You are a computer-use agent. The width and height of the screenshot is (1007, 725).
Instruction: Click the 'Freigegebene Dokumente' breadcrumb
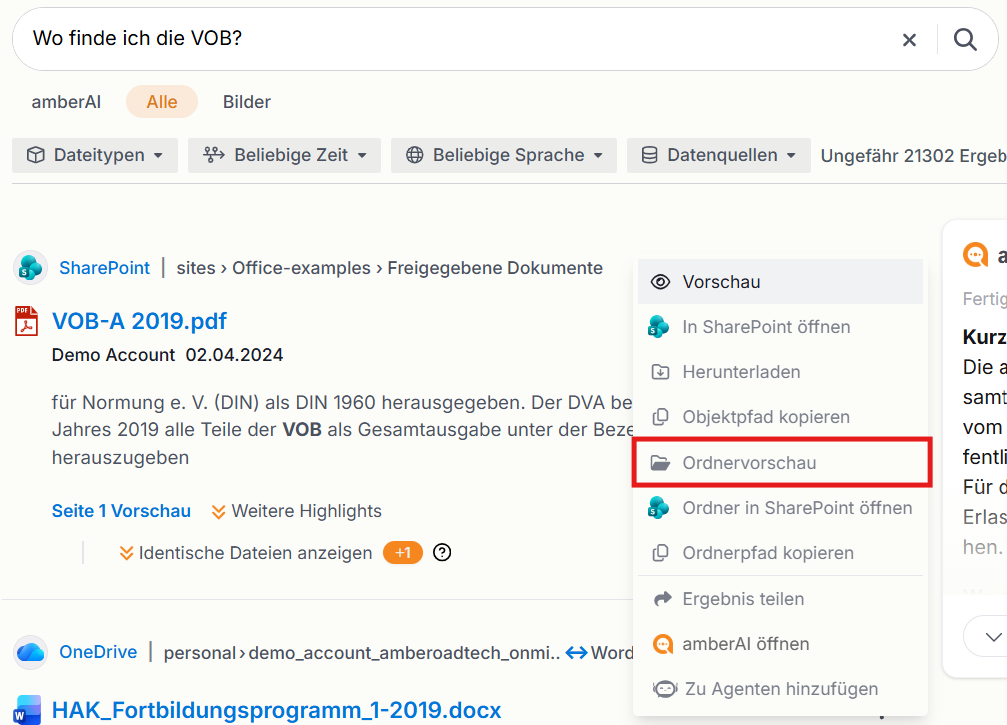click(495, 268)
